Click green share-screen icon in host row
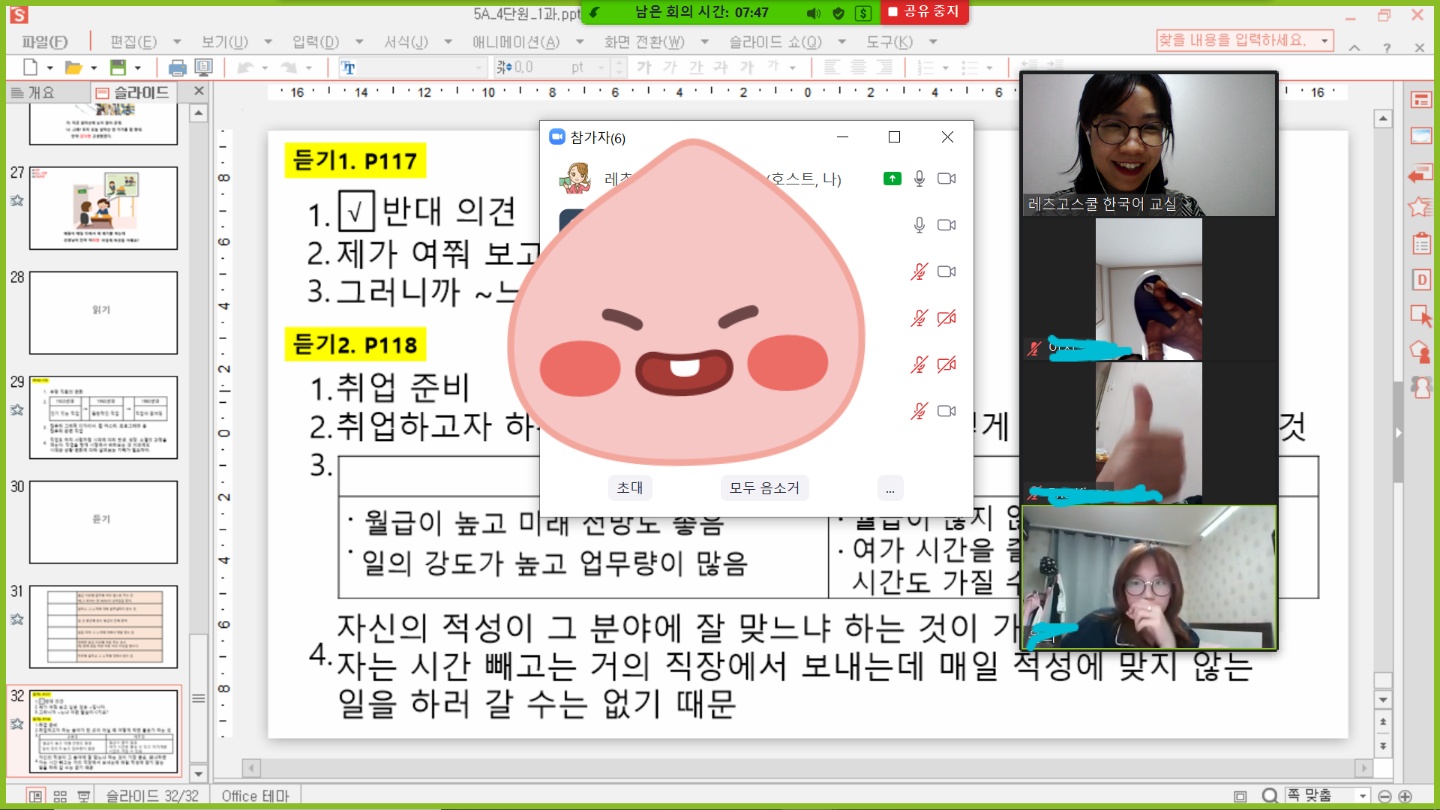Image resolution: width=1440 pixels, height=810 pixels. 892,179
